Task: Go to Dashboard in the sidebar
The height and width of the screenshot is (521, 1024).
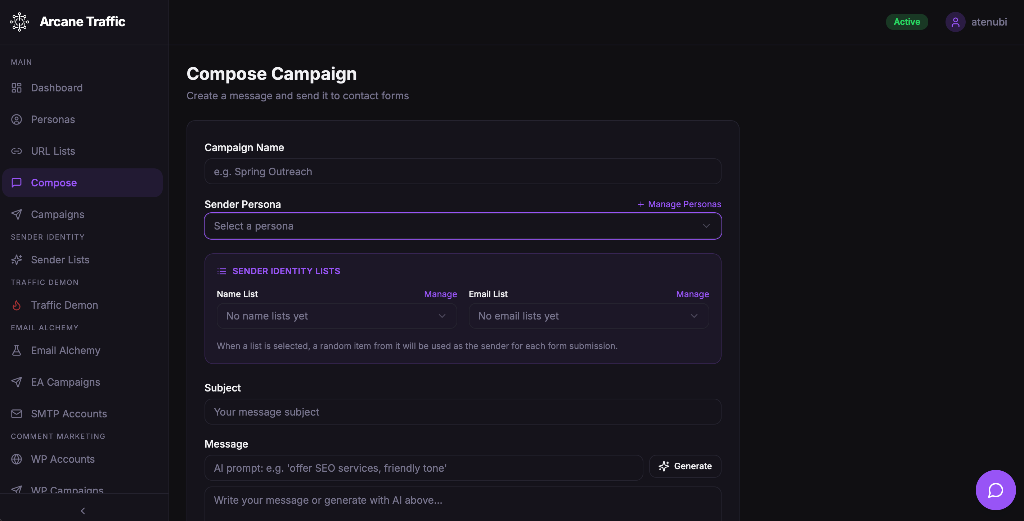Action: point(82,87)
